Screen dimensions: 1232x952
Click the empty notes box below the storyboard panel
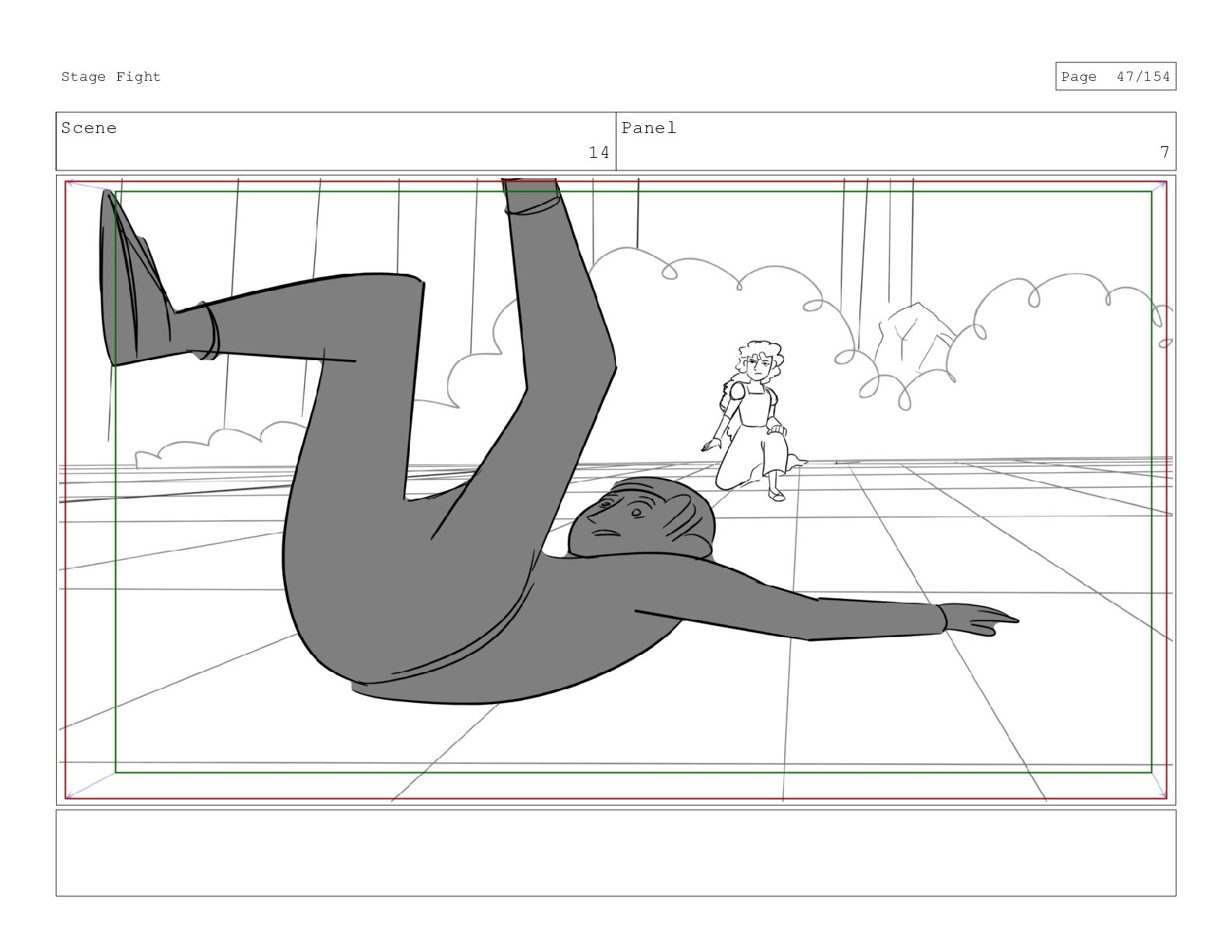coord(616,852)
